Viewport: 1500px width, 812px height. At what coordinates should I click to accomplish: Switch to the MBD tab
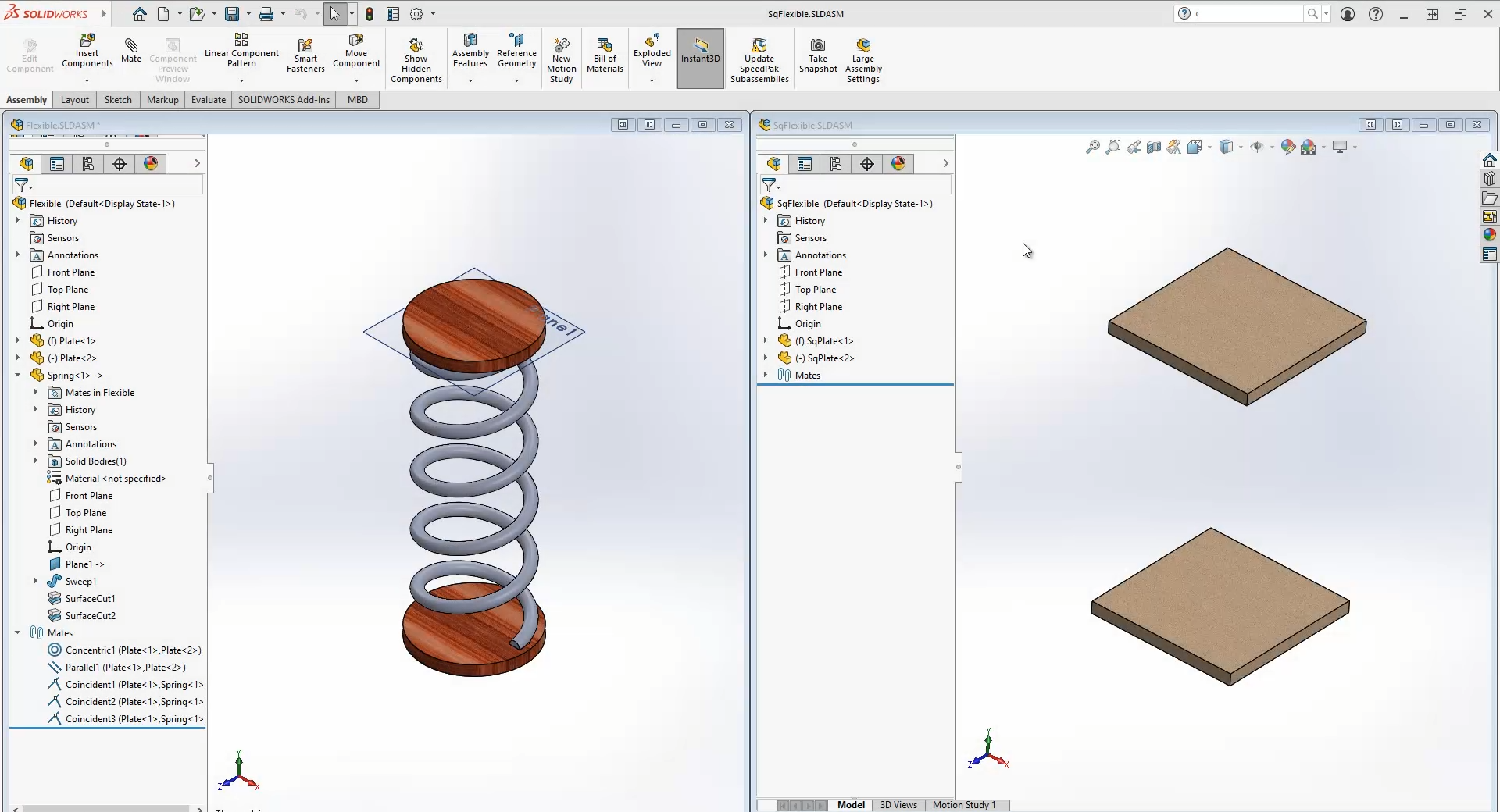point(358,99)
